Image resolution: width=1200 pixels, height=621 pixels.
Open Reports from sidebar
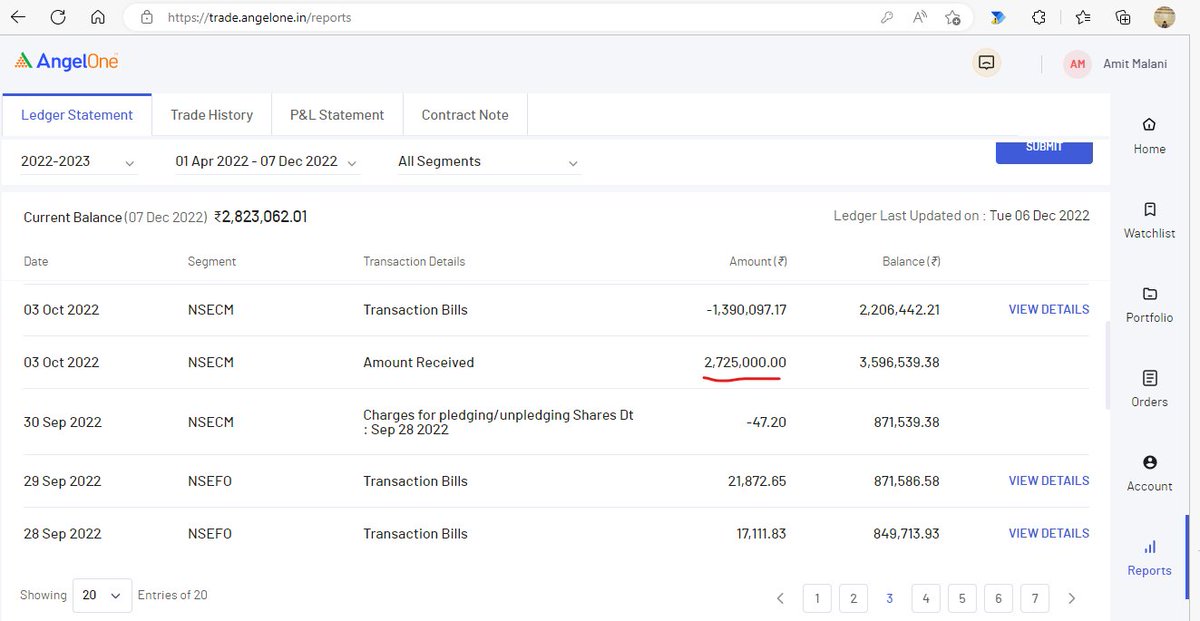tap(1149, 558)
